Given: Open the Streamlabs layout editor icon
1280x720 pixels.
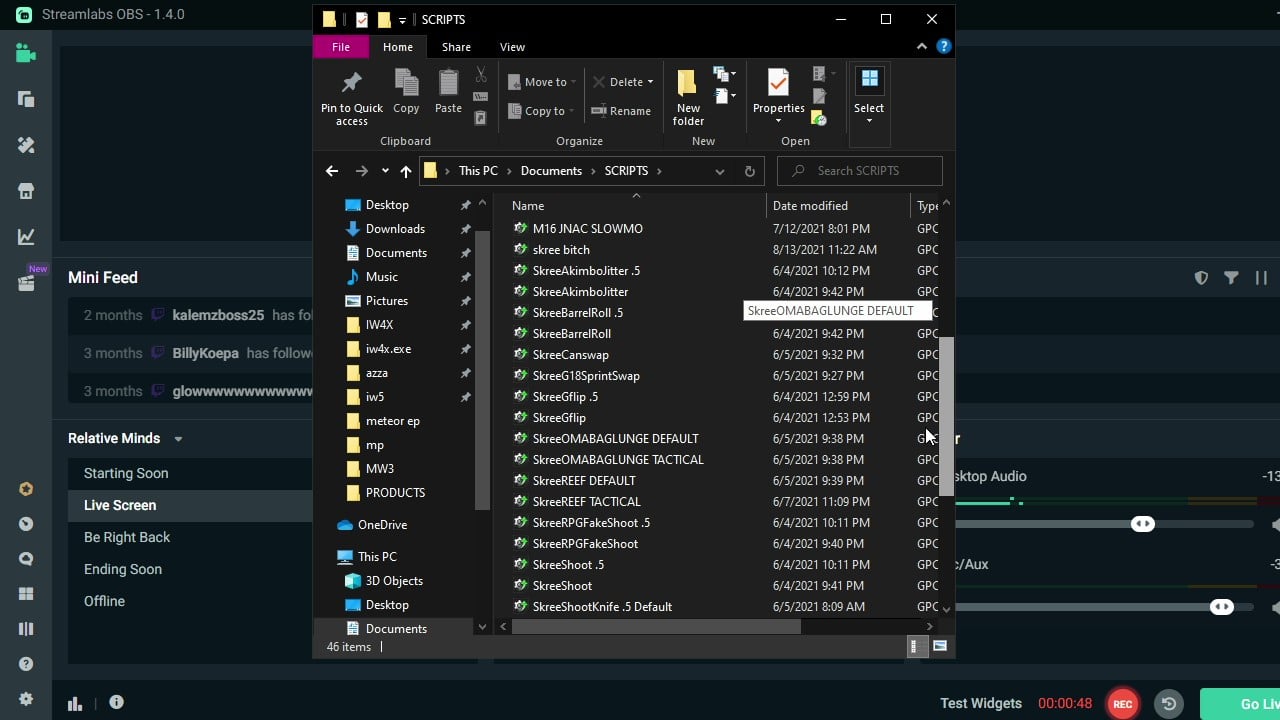Looking at the screenshot, I should pyautogui.click(x=26, y=99).
